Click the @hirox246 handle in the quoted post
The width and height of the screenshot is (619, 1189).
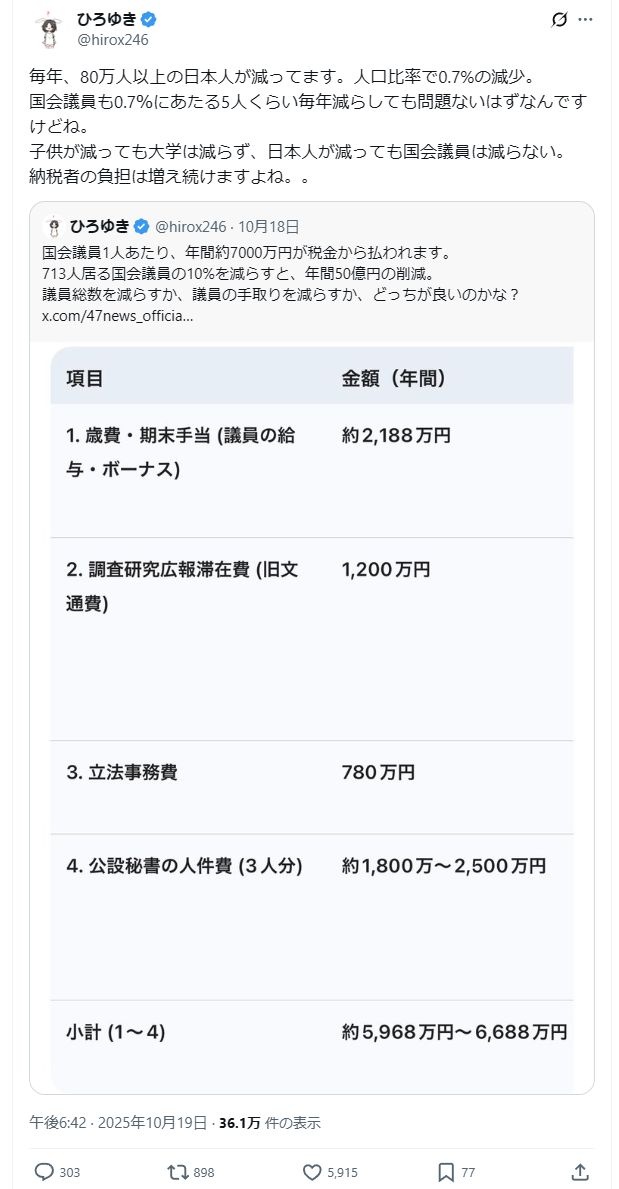190,227
